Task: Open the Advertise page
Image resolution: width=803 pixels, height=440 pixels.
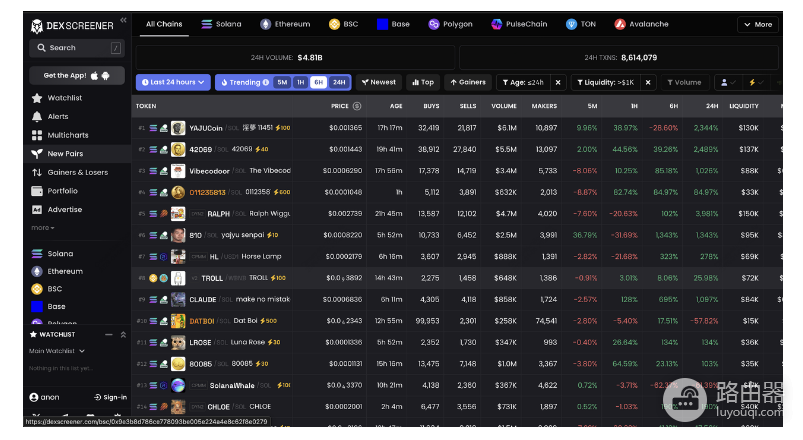Action: click(65, 209)
